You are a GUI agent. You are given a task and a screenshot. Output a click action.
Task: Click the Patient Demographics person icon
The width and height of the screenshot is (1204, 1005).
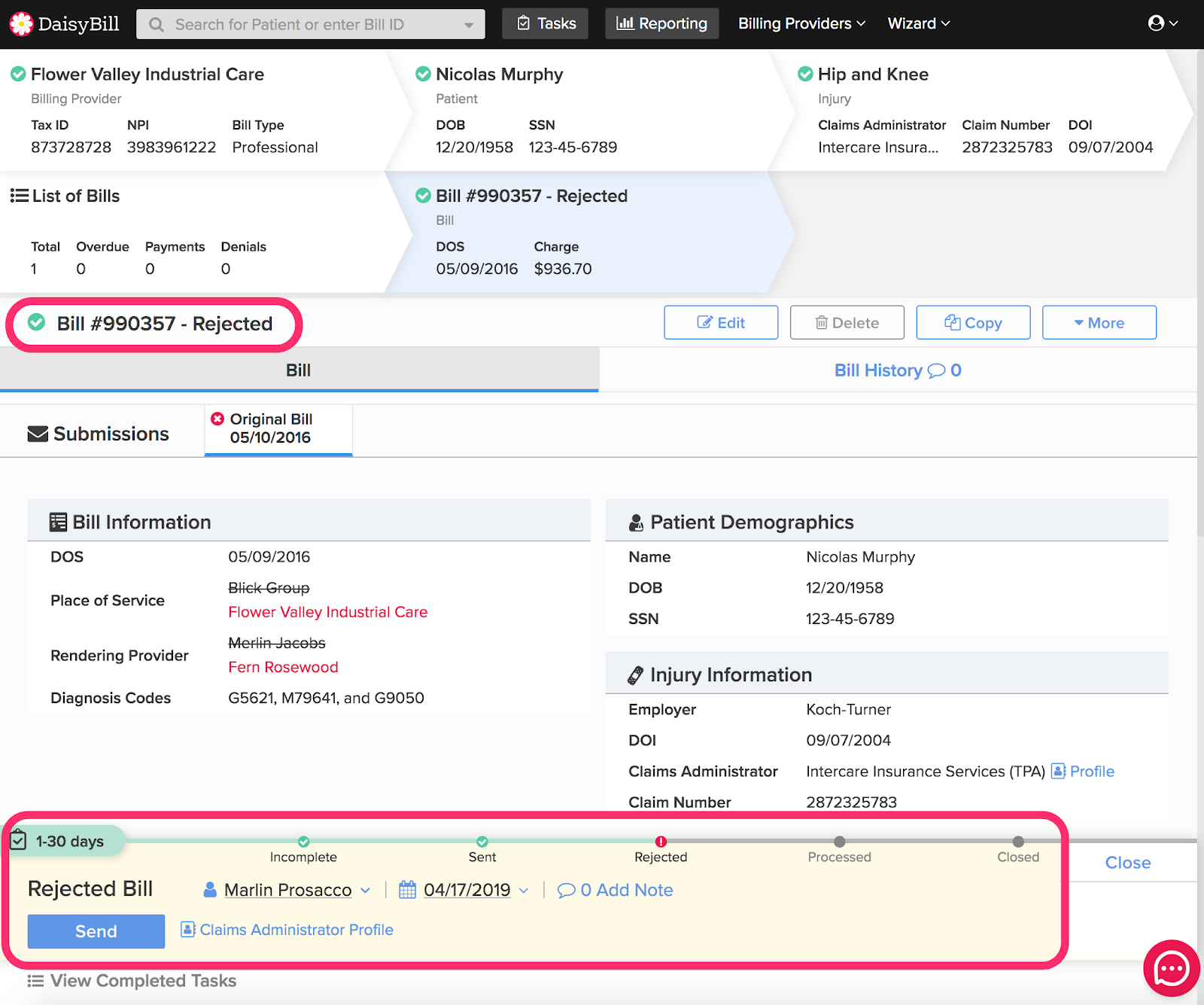636,522
